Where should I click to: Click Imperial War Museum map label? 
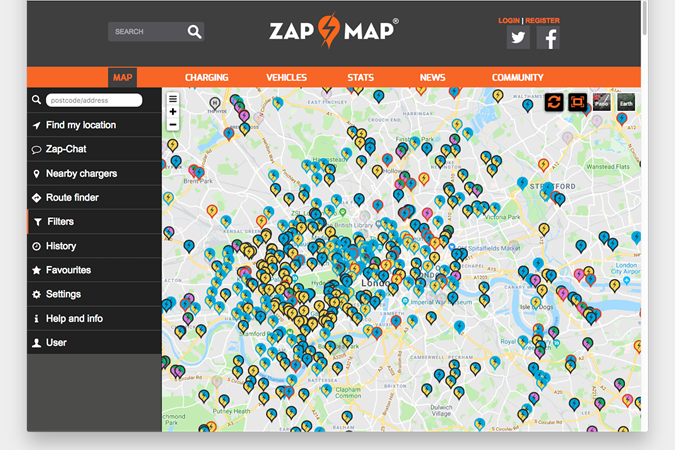point(441,302)
